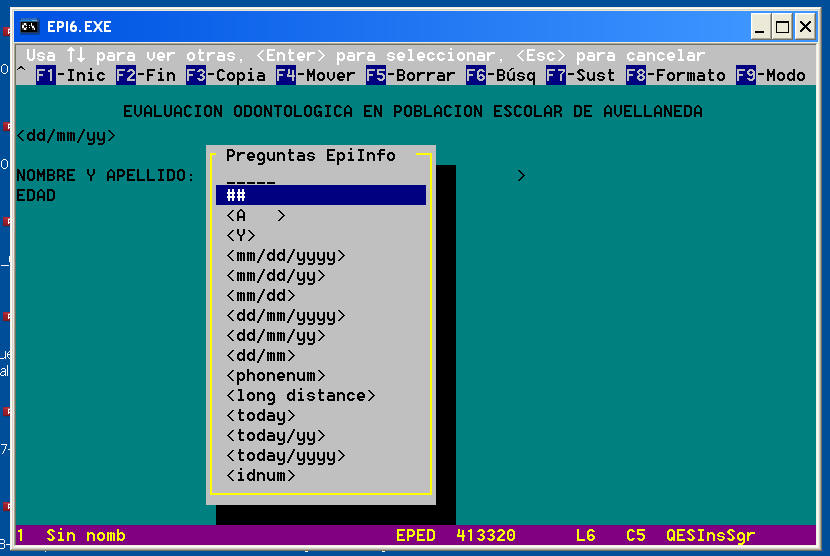830x556 pixels.
Task: Choose the F3-Copia command
Action: pos(225,75)
